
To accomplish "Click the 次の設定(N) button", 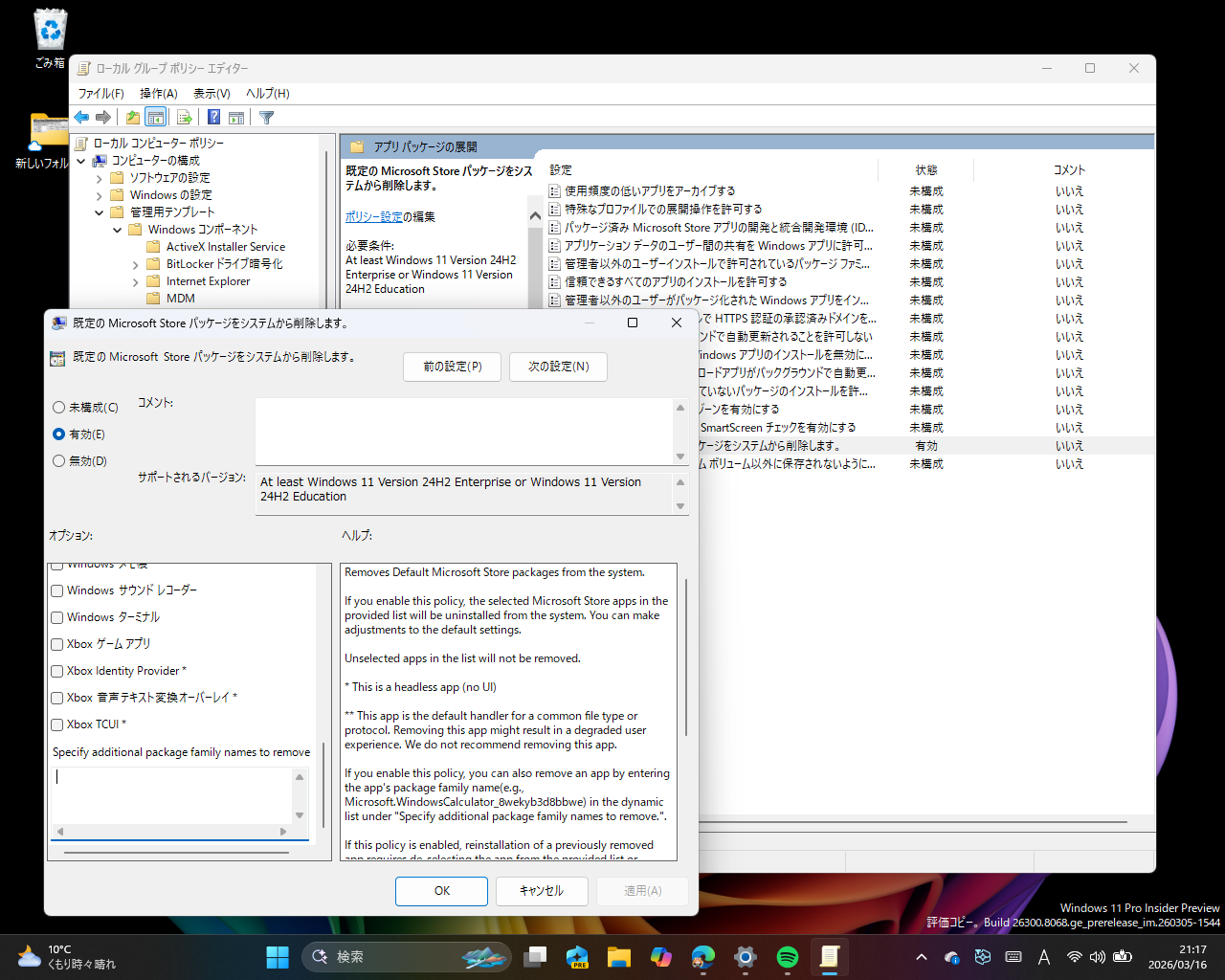I will tap(559, 367).
